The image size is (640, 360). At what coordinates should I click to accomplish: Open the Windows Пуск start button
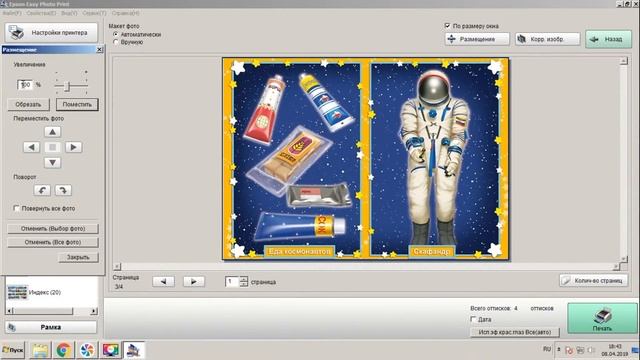pos(13,350)
